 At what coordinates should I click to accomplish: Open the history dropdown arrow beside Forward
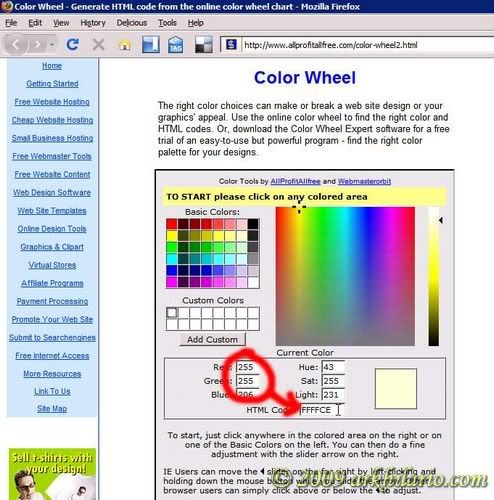coord(52,44)
